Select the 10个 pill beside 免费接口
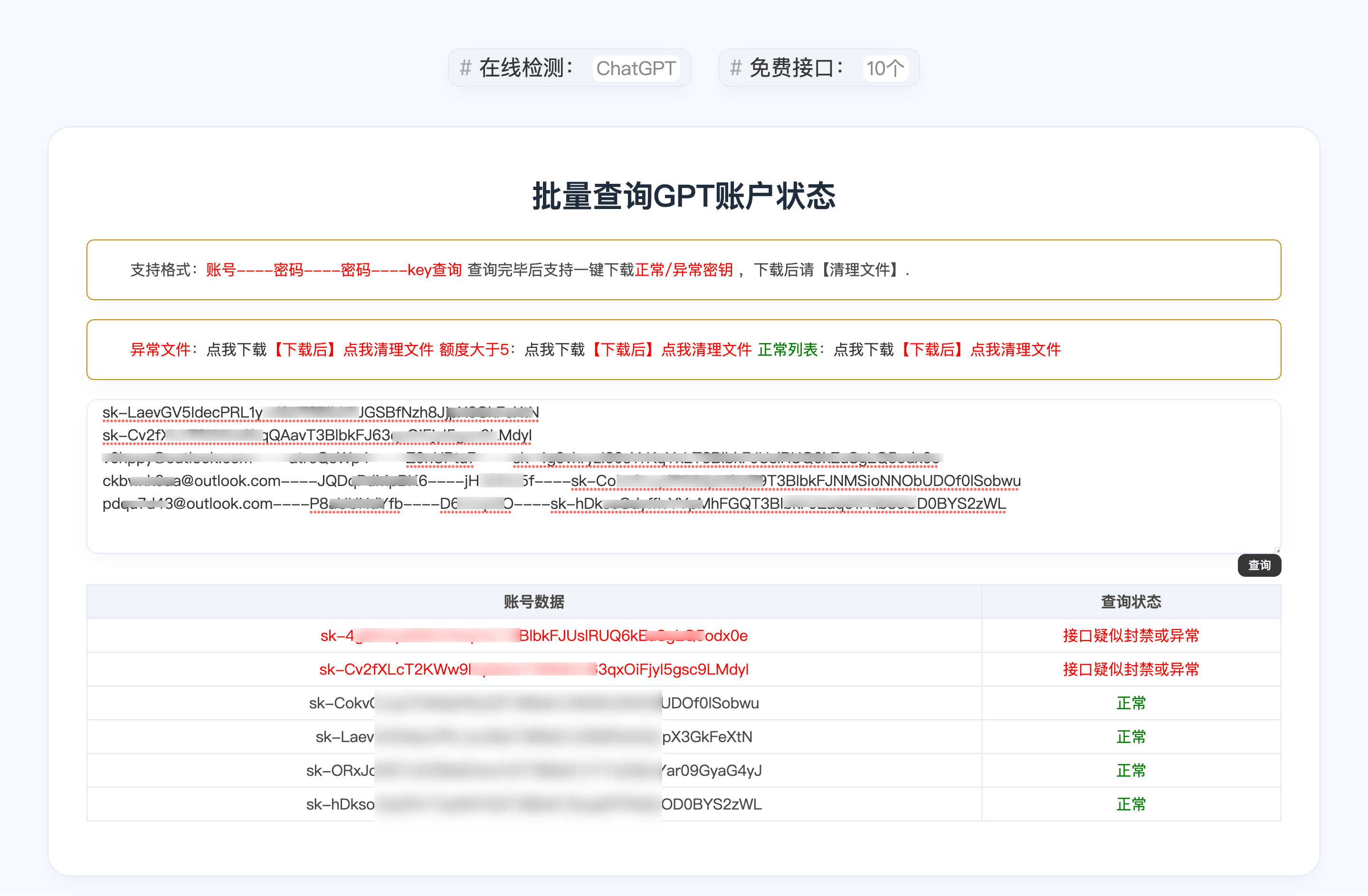Screen dimensions: 1368x896 tap(885, 68)
